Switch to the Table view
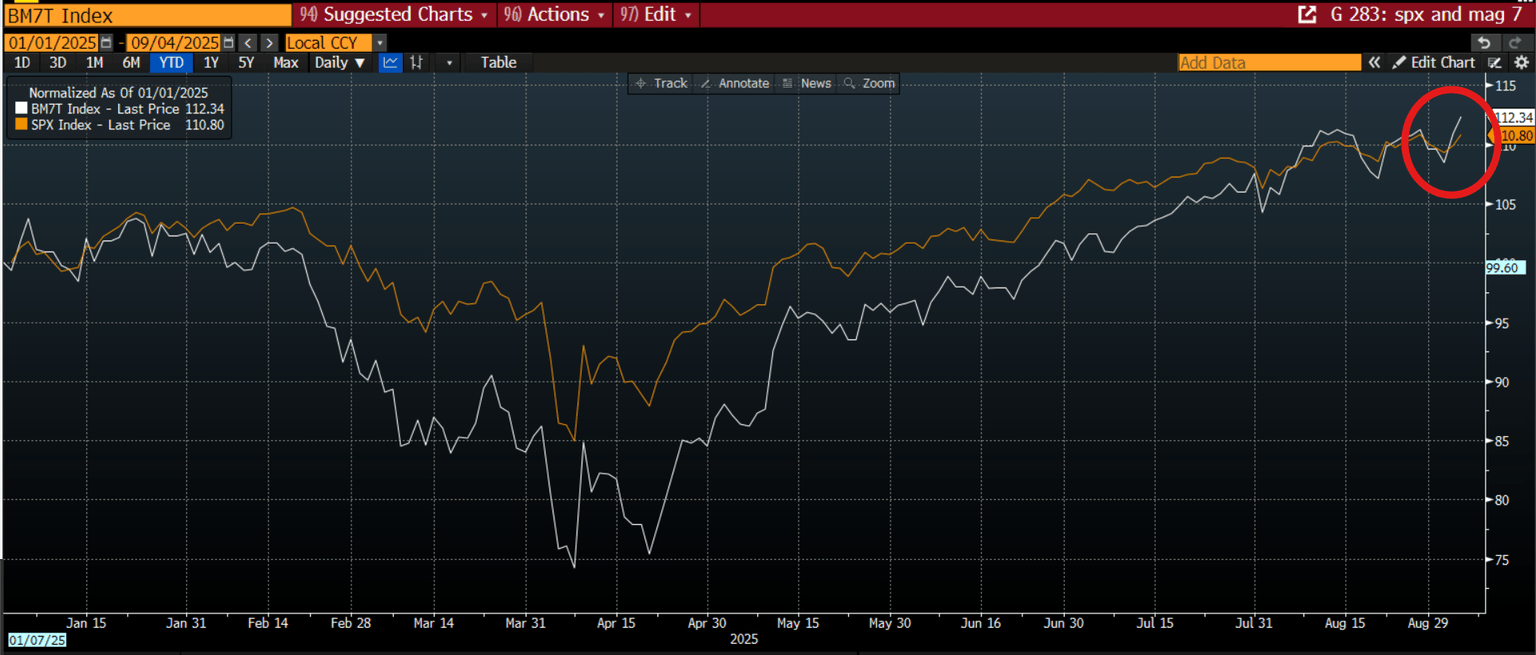The height and width of the screenshot is (655, 1536). 499,62
